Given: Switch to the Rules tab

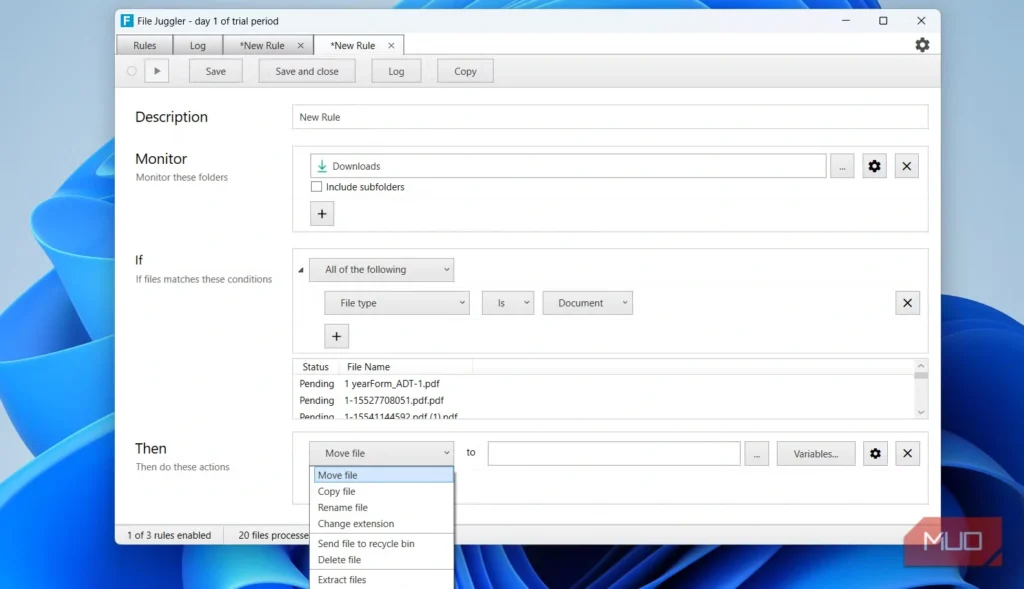Looking at the screenshot, I should (x=145, y=45).
